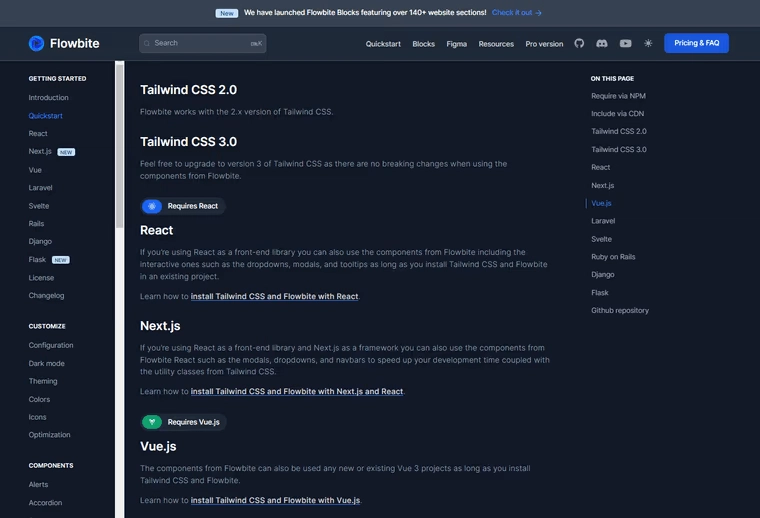Click the Flowbite logo
Image resolution: width=760 pixels, height=518 pixels.
63,44
